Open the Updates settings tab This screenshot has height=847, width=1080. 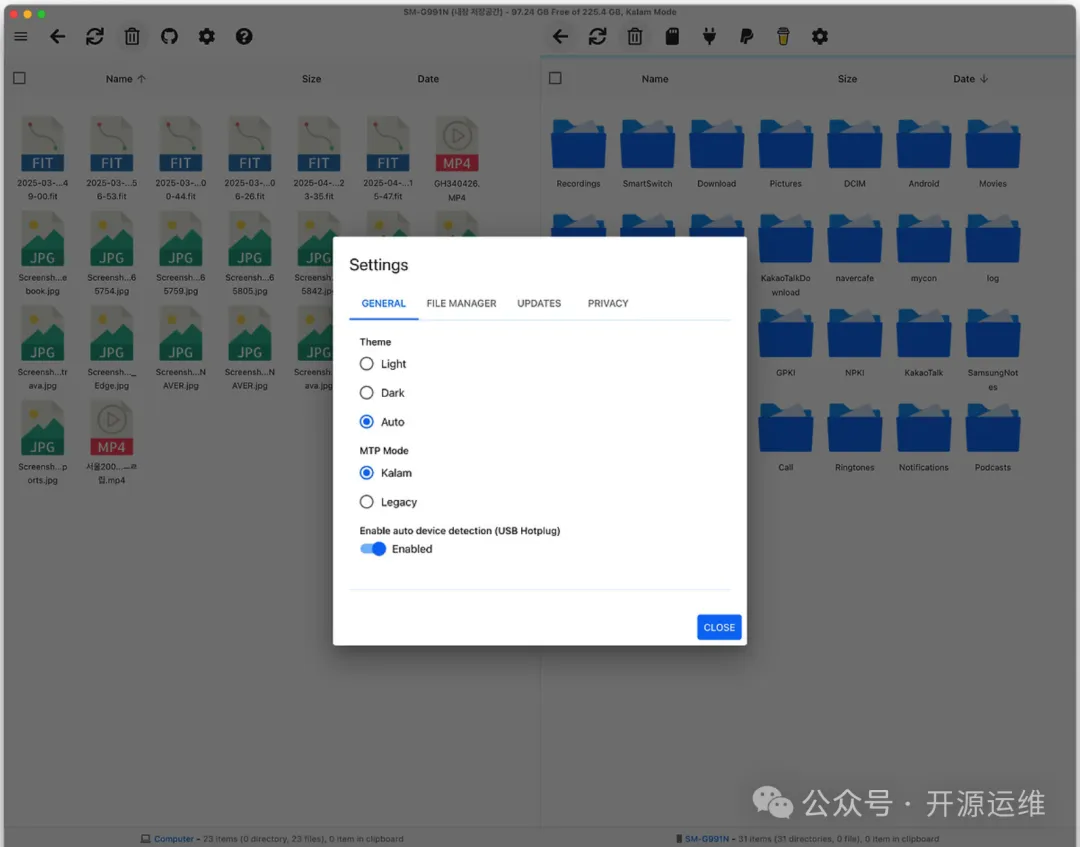(x=539, y=303)
